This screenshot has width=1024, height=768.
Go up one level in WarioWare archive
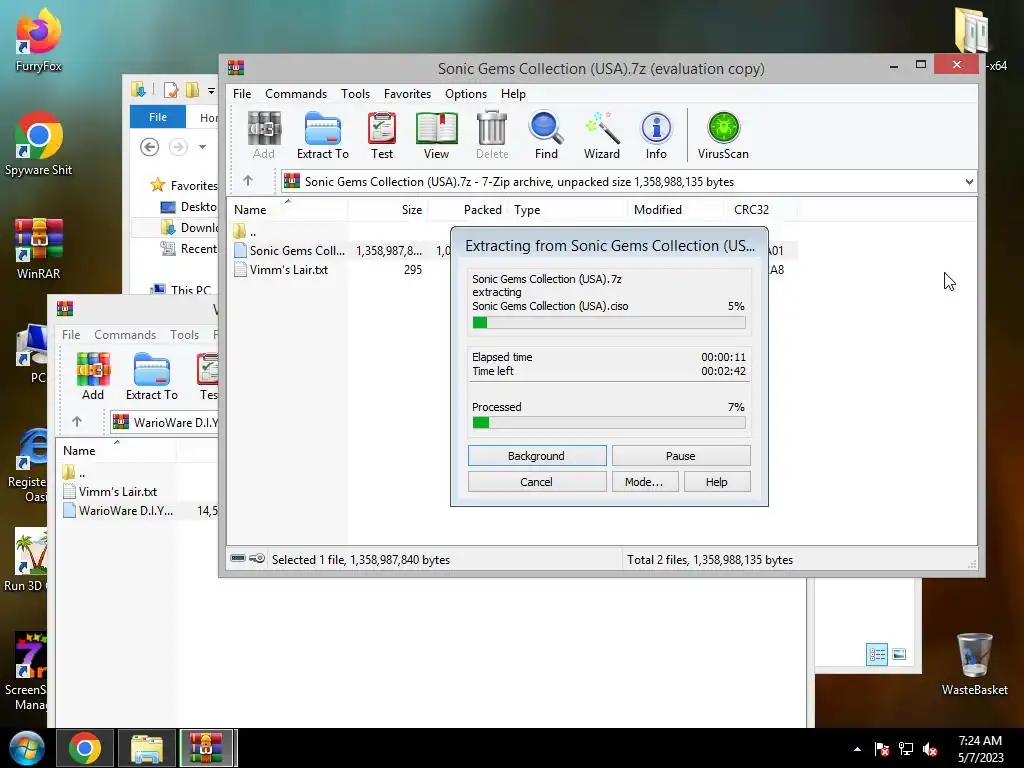pos(76,422)
